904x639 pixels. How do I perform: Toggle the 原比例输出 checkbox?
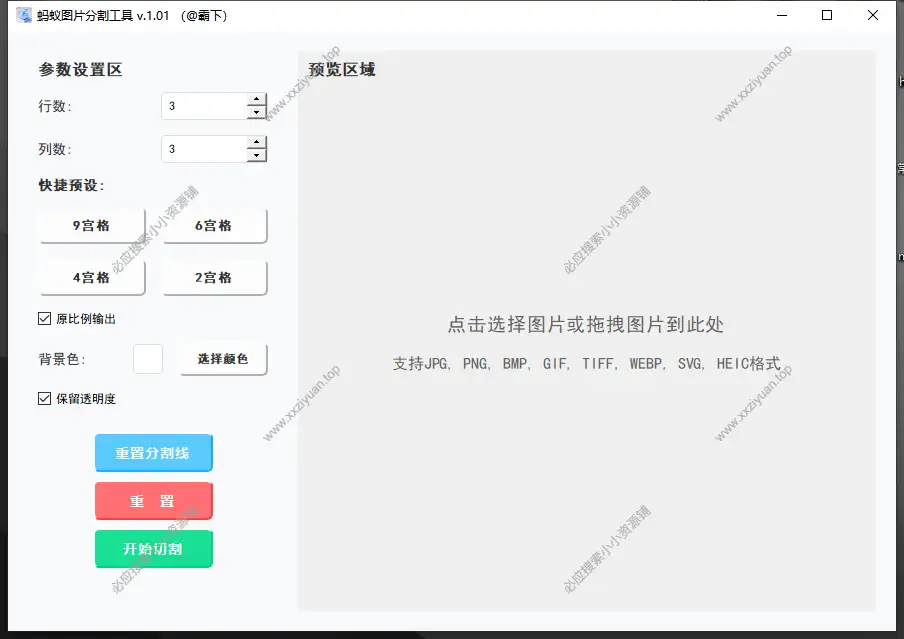point(42,317)
